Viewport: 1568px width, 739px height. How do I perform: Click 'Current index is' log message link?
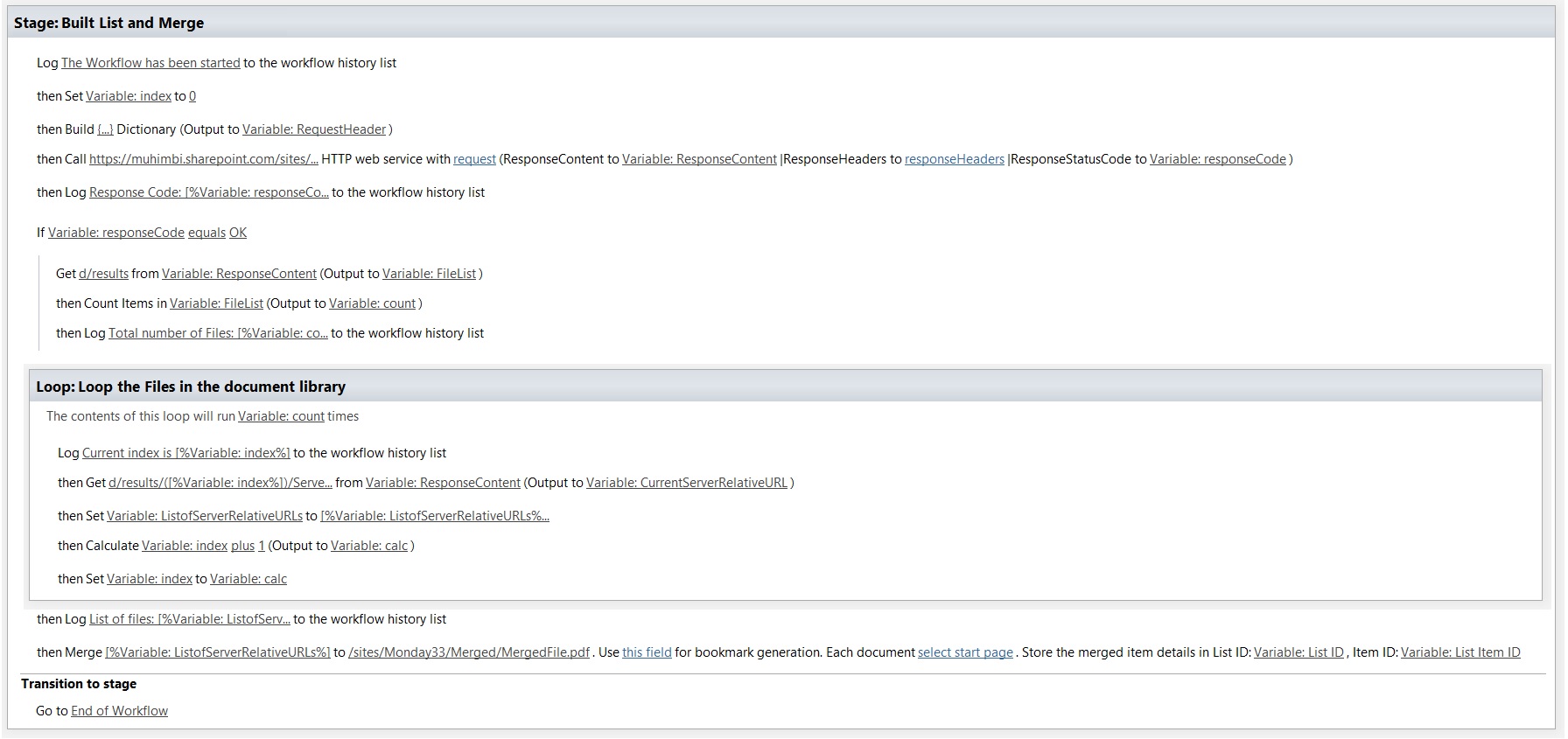pos(185,453)
